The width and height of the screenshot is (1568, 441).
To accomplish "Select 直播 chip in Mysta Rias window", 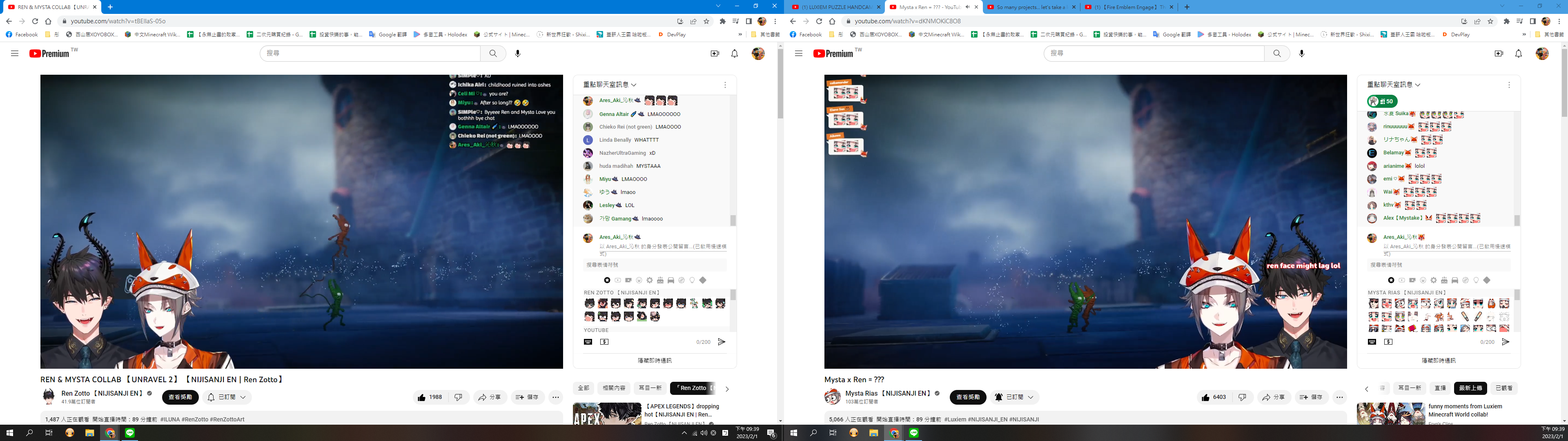I will 1440,388.
